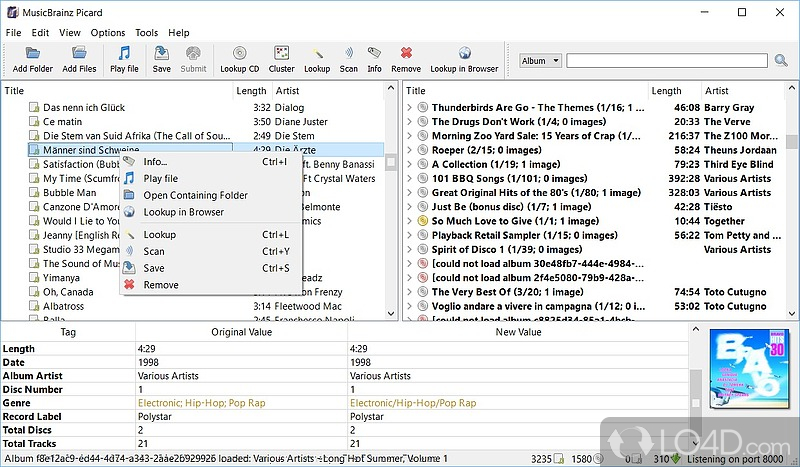Image resolution: width=800 pixels, height=467 pixels.
Task: Open the Help menu
Action: click(179, 33)
